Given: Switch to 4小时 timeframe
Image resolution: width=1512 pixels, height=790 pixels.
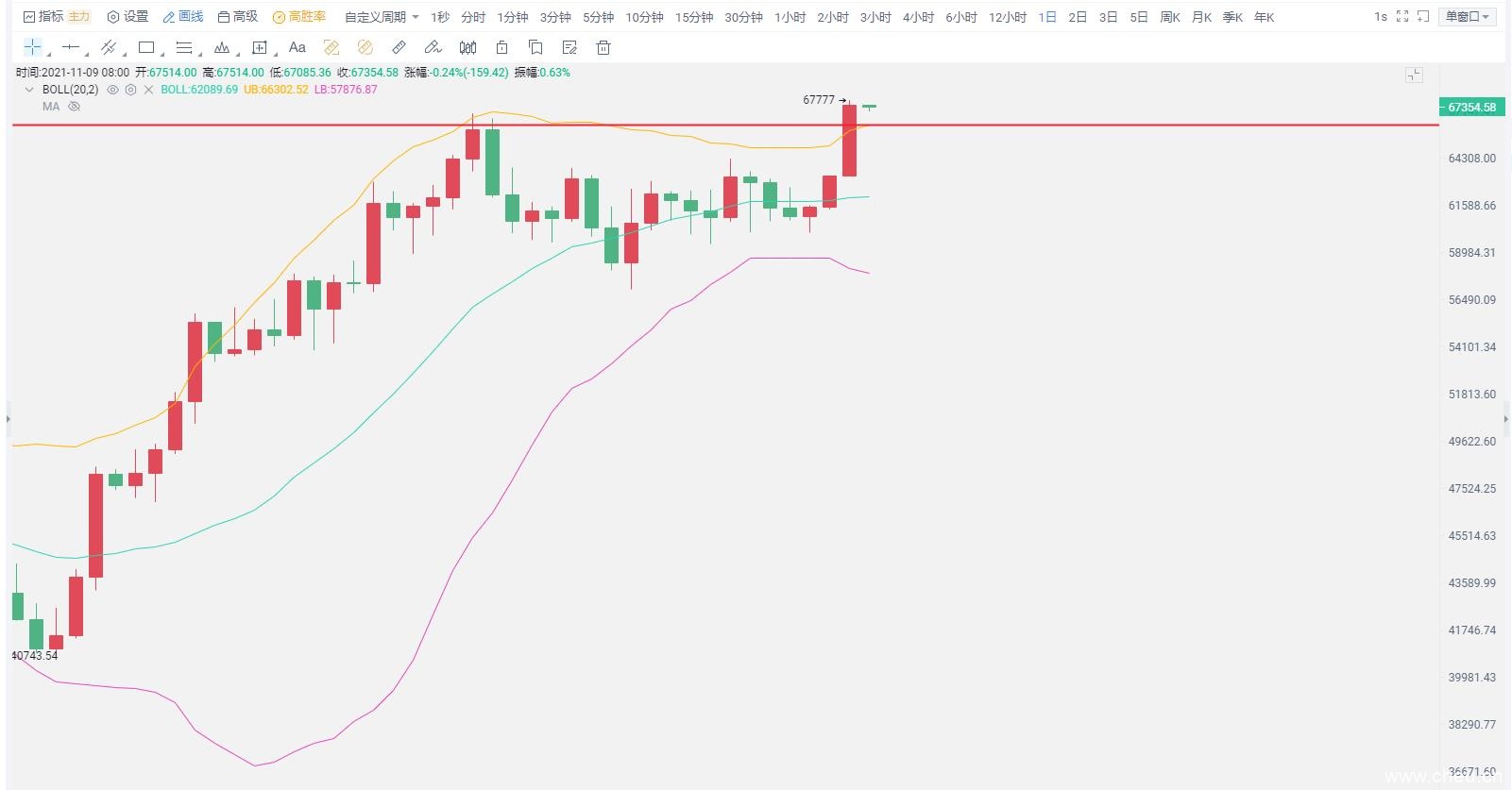Looking at the screenshot, I should [918, 17].
